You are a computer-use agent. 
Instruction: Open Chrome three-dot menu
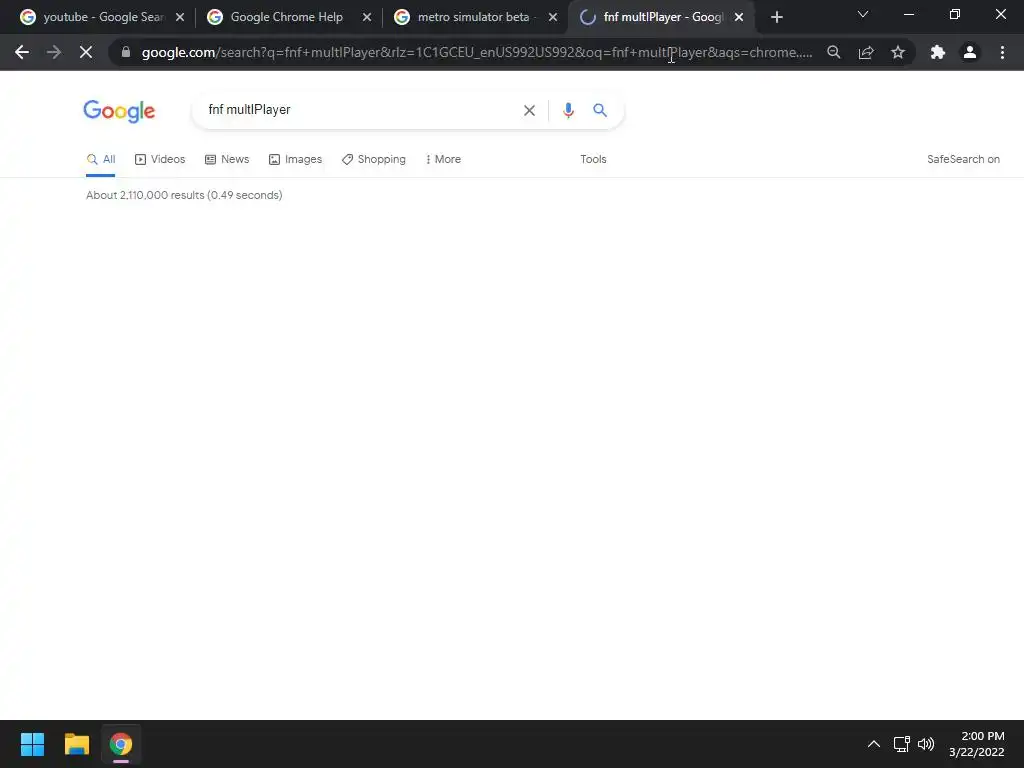click(1002, 52)
